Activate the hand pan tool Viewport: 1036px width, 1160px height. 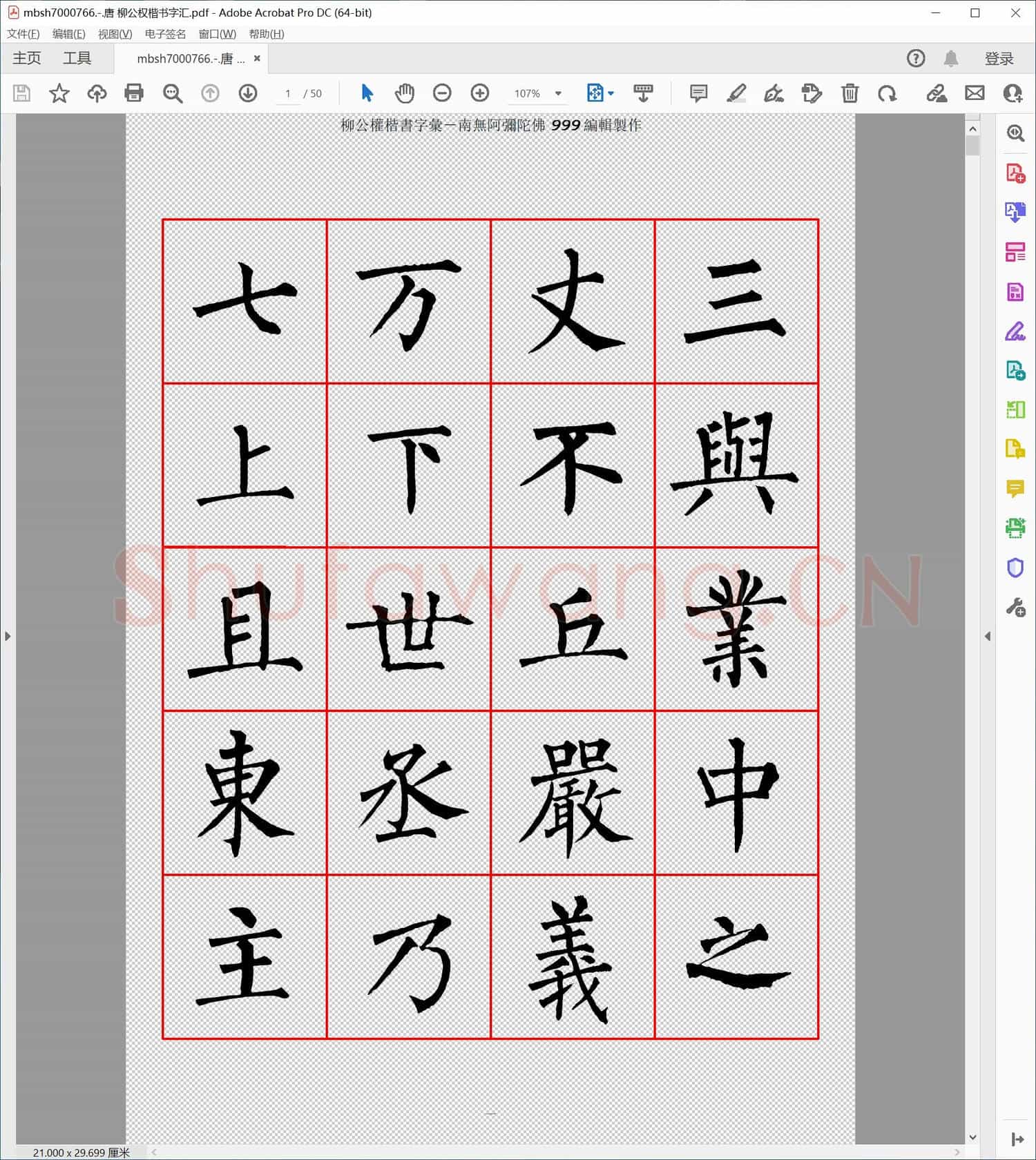tap(405, 93)
